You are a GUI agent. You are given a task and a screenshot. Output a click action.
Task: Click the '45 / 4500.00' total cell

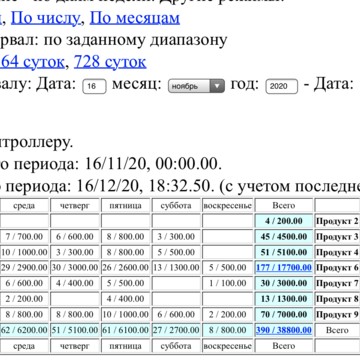coord(284,237)
